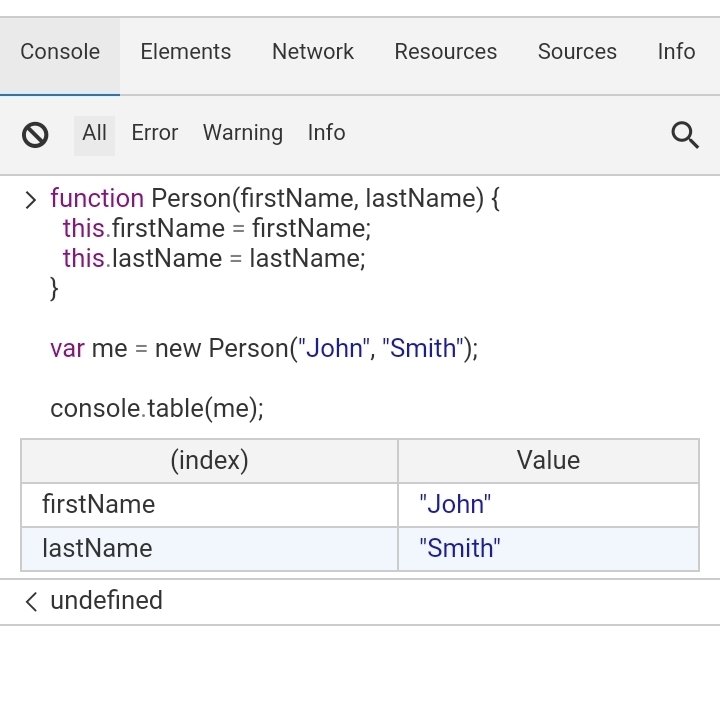This screenshot has width=720, height=720.
Task: Select the All log filter
Action: pyautogui.click(x=95, y=135)
